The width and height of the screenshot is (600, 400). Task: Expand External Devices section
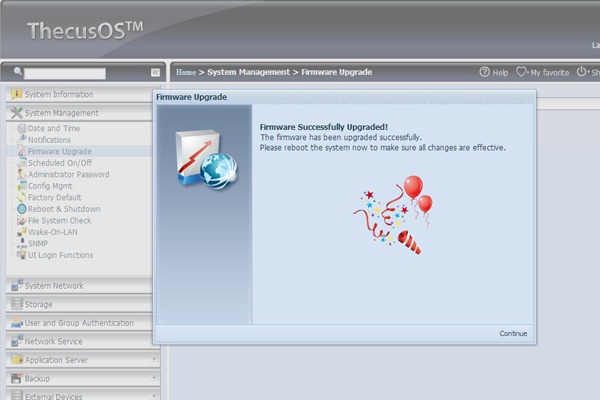click(83, 395)
